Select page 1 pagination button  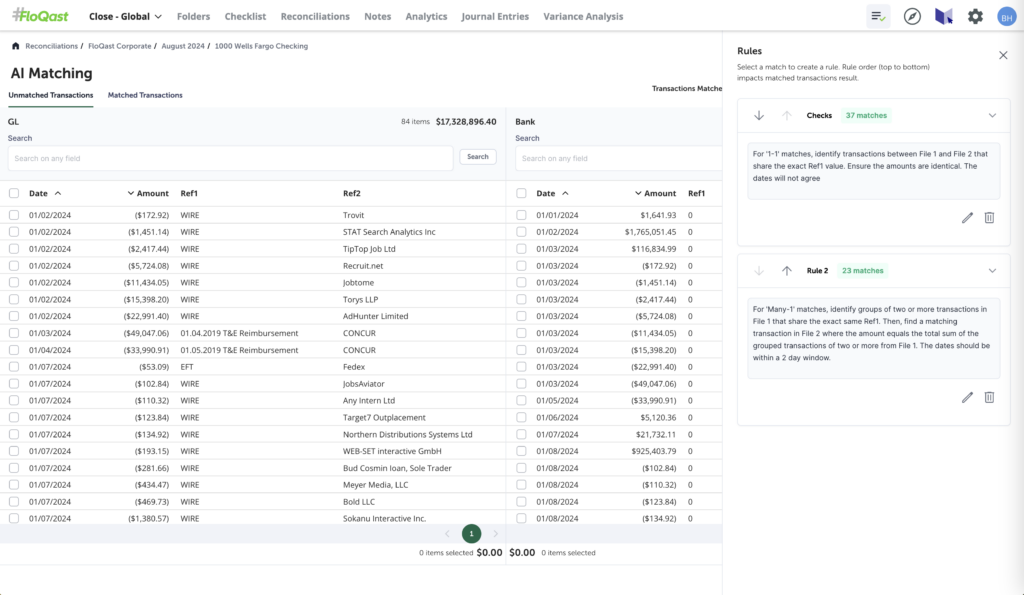coord(472,534)
